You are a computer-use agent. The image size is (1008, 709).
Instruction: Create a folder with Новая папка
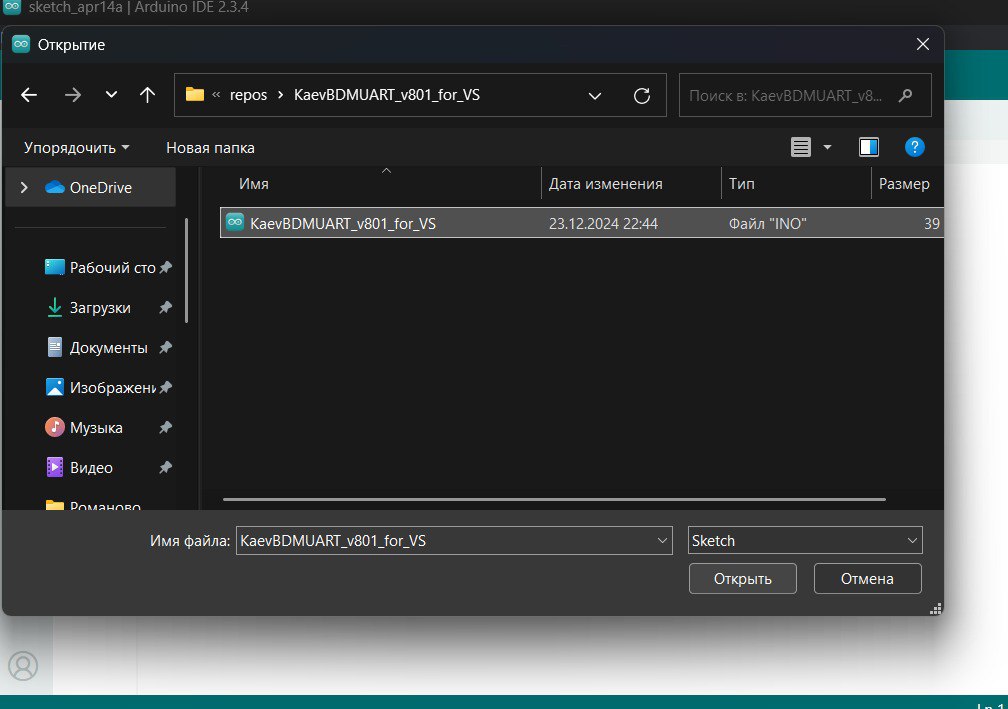point(210,148)
